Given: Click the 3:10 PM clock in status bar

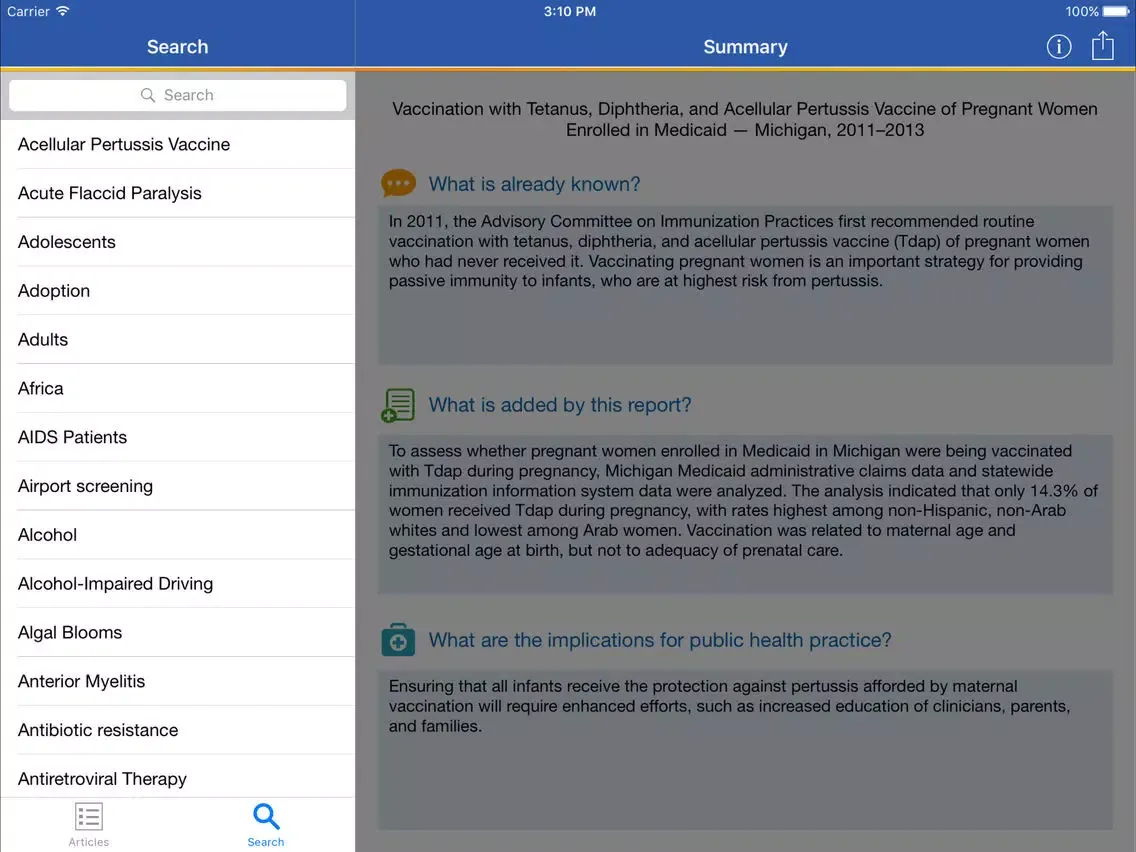Looking at the screenshot, I should 569,12.
